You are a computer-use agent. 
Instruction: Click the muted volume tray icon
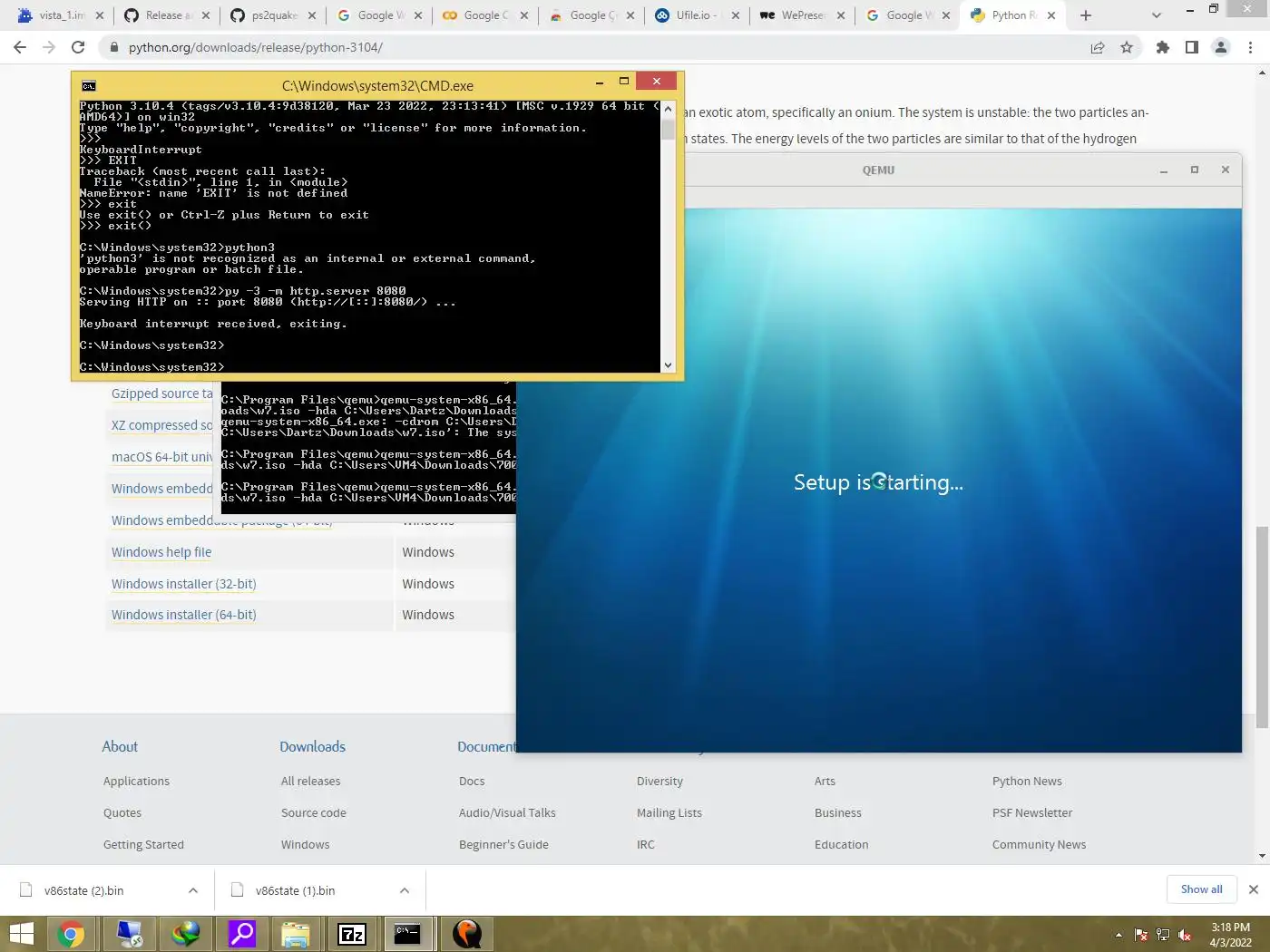[1185, 935]
